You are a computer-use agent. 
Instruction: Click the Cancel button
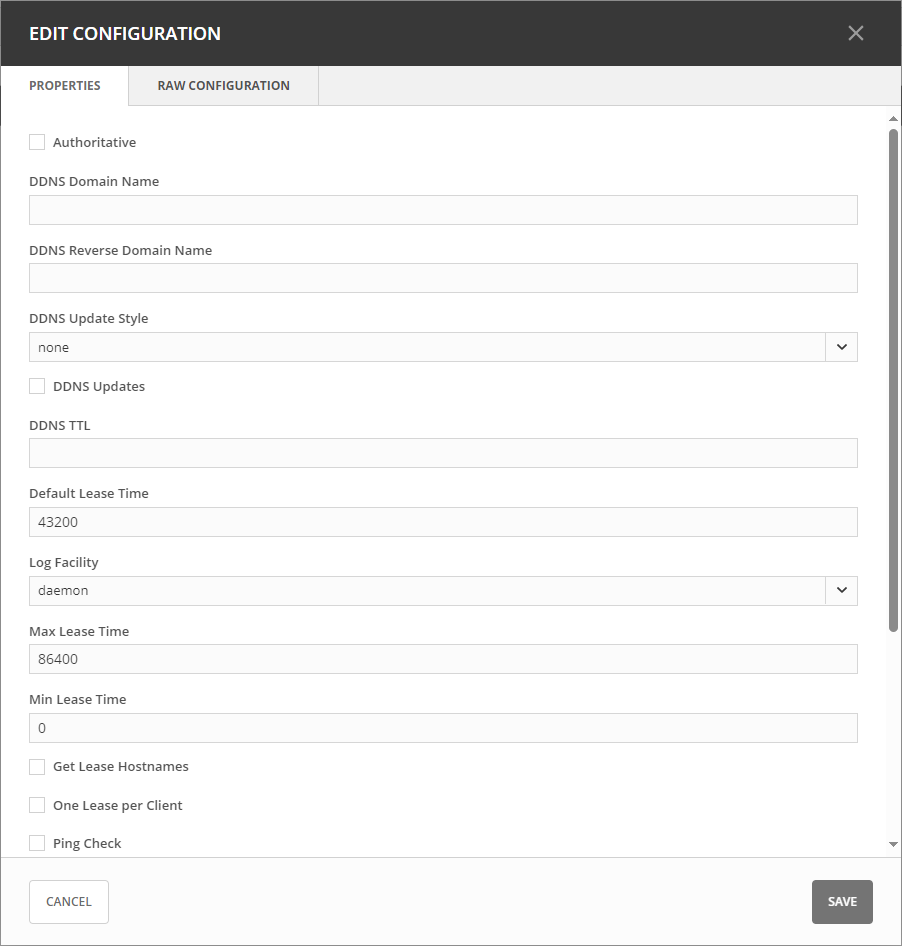pos(69,902)
